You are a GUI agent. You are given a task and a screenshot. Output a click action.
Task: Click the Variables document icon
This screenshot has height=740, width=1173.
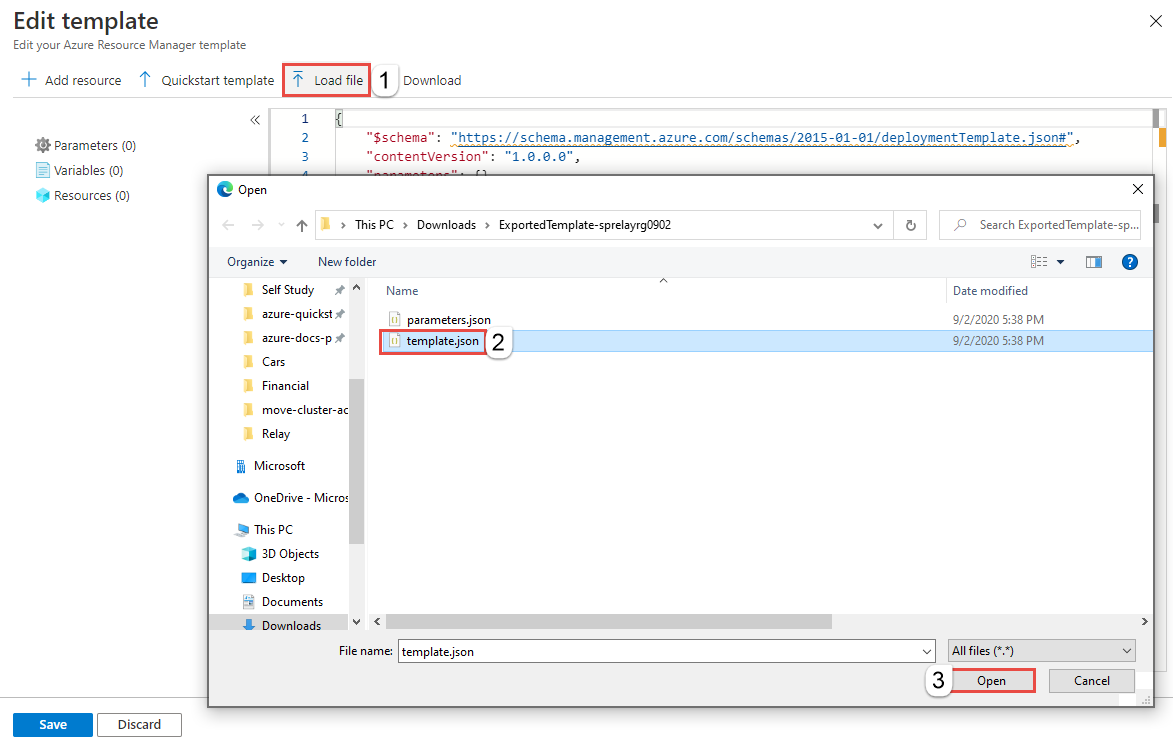point(43,171)
